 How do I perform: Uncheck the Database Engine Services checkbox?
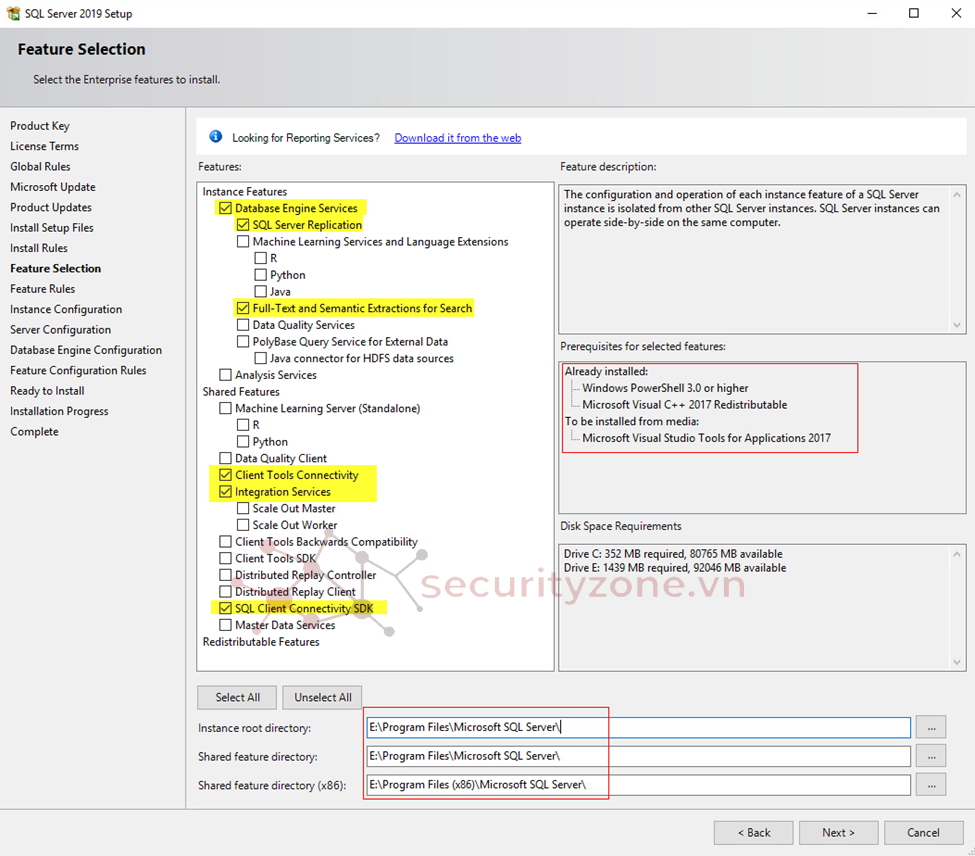click(225, 208)
